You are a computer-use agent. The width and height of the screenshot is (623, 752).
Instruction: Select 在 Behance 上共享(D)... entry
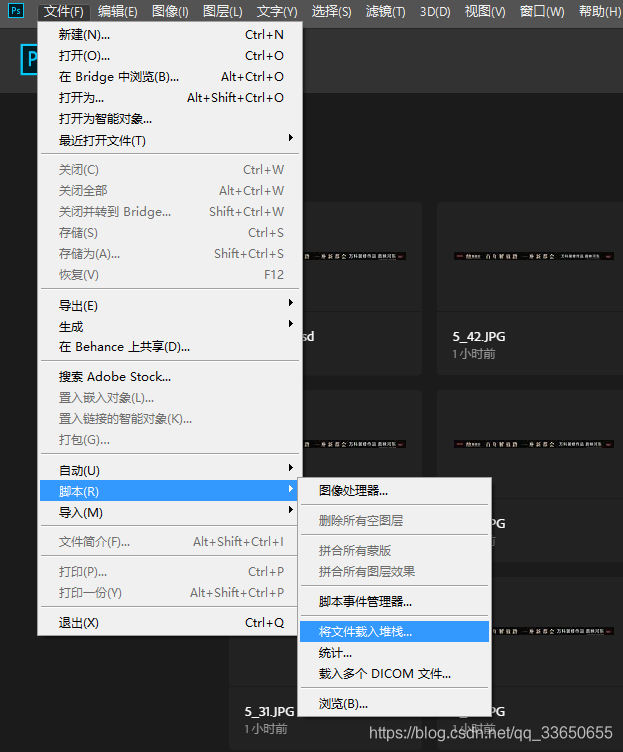coord(170,347)
